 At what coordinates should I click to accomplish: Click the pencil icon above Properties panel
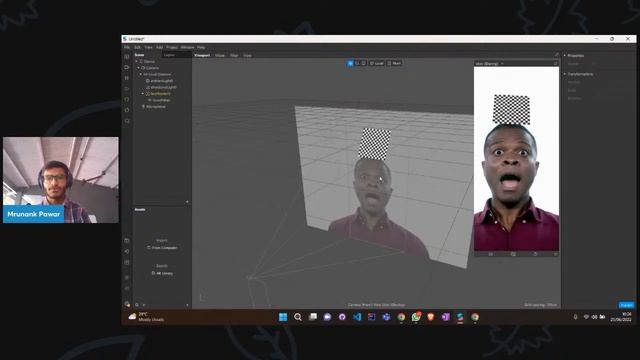[556, 54]
